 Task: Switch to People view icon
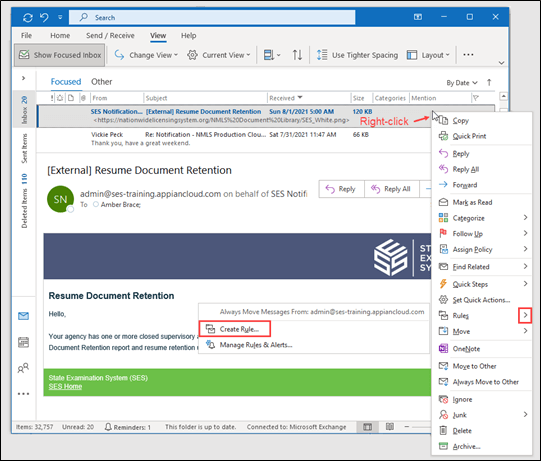click(x=23, y=368)
